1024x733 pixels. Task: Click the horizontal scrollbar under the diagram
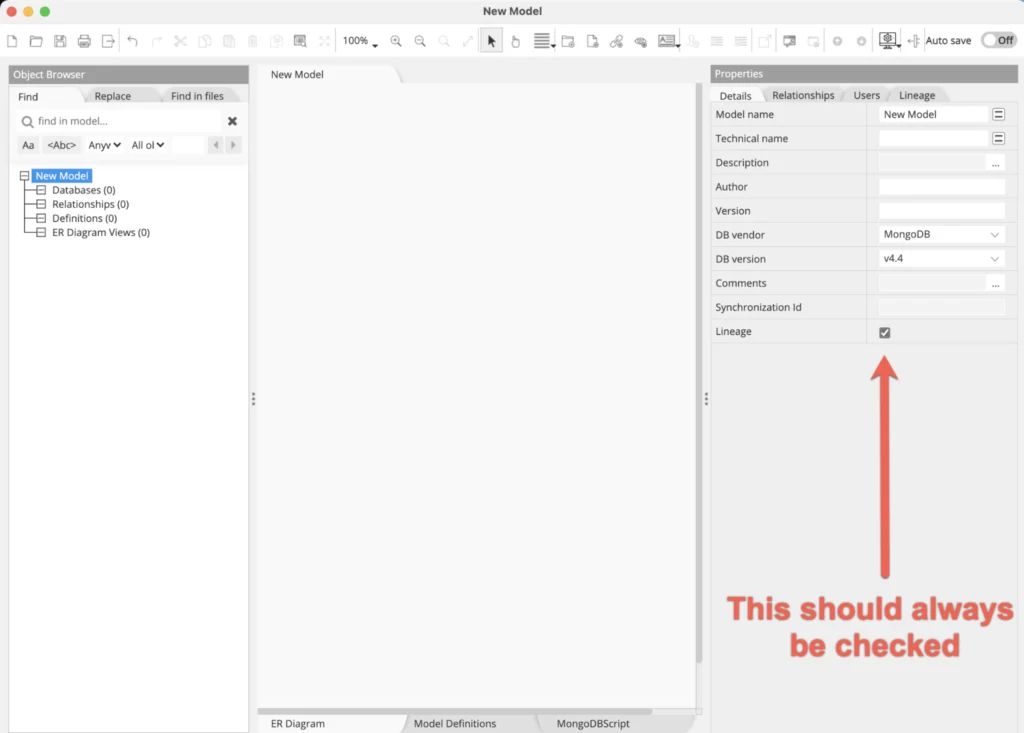(455, 711)
